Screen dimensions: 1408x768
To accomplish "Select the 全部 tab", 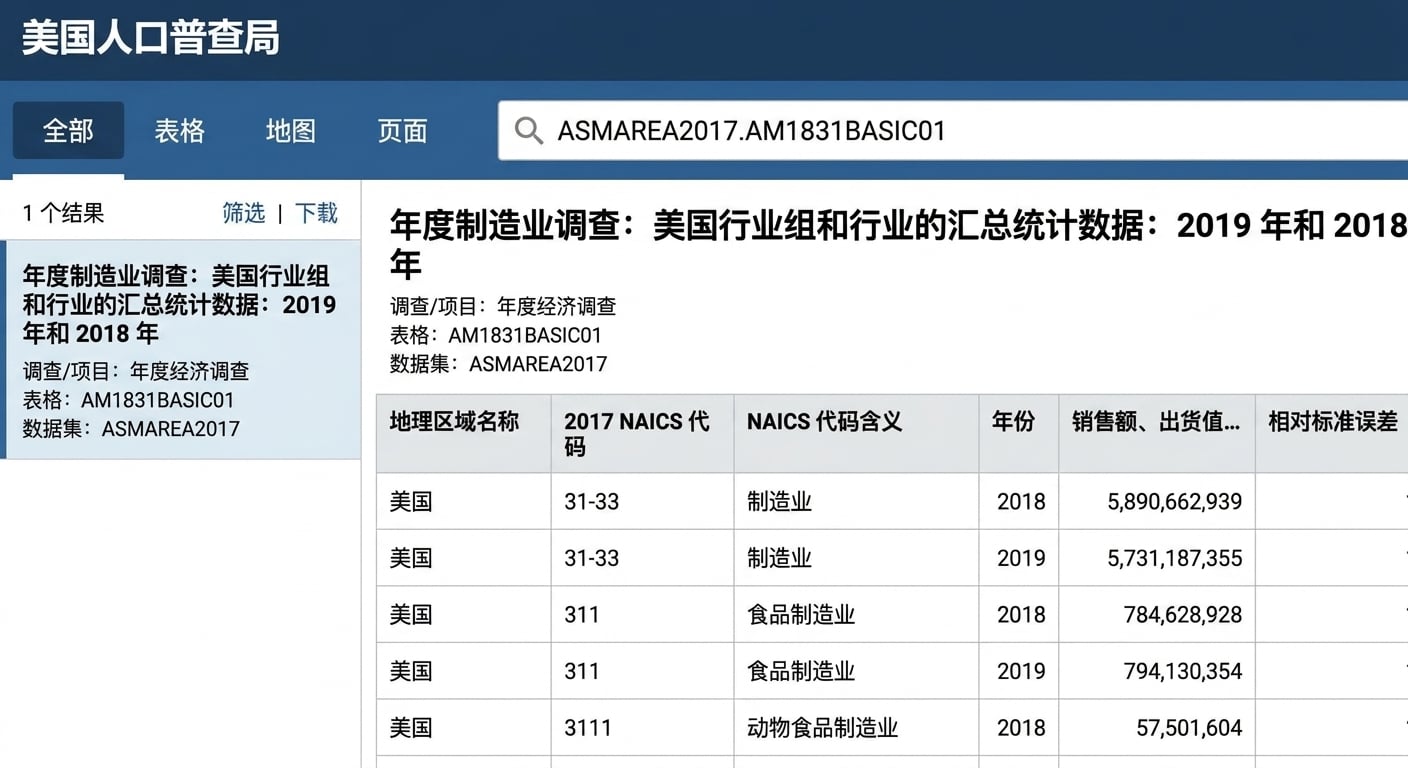I will tap(68, 130).
